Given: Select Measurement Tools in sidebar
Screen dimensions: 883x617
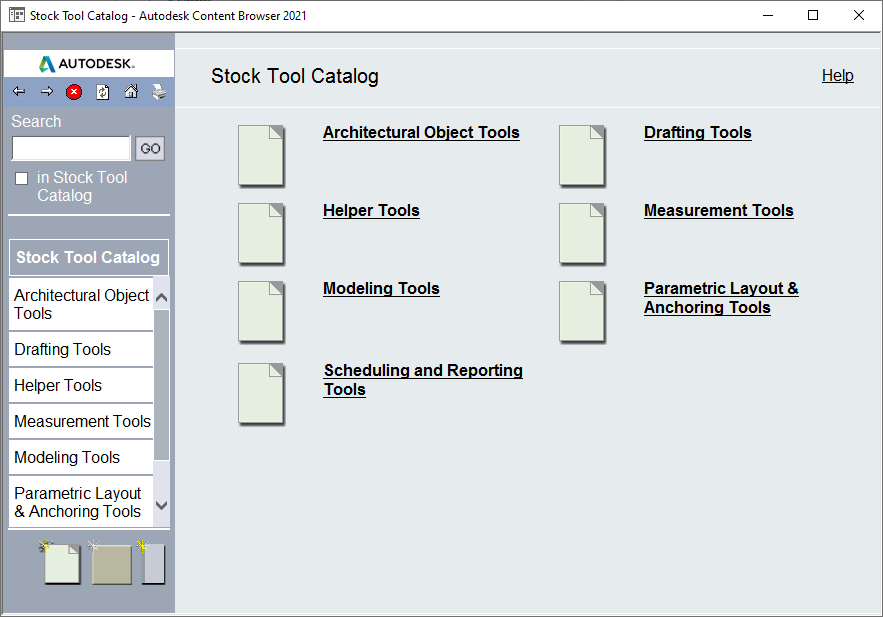Looking at the screenshot, I should click(x=81, y=422).
